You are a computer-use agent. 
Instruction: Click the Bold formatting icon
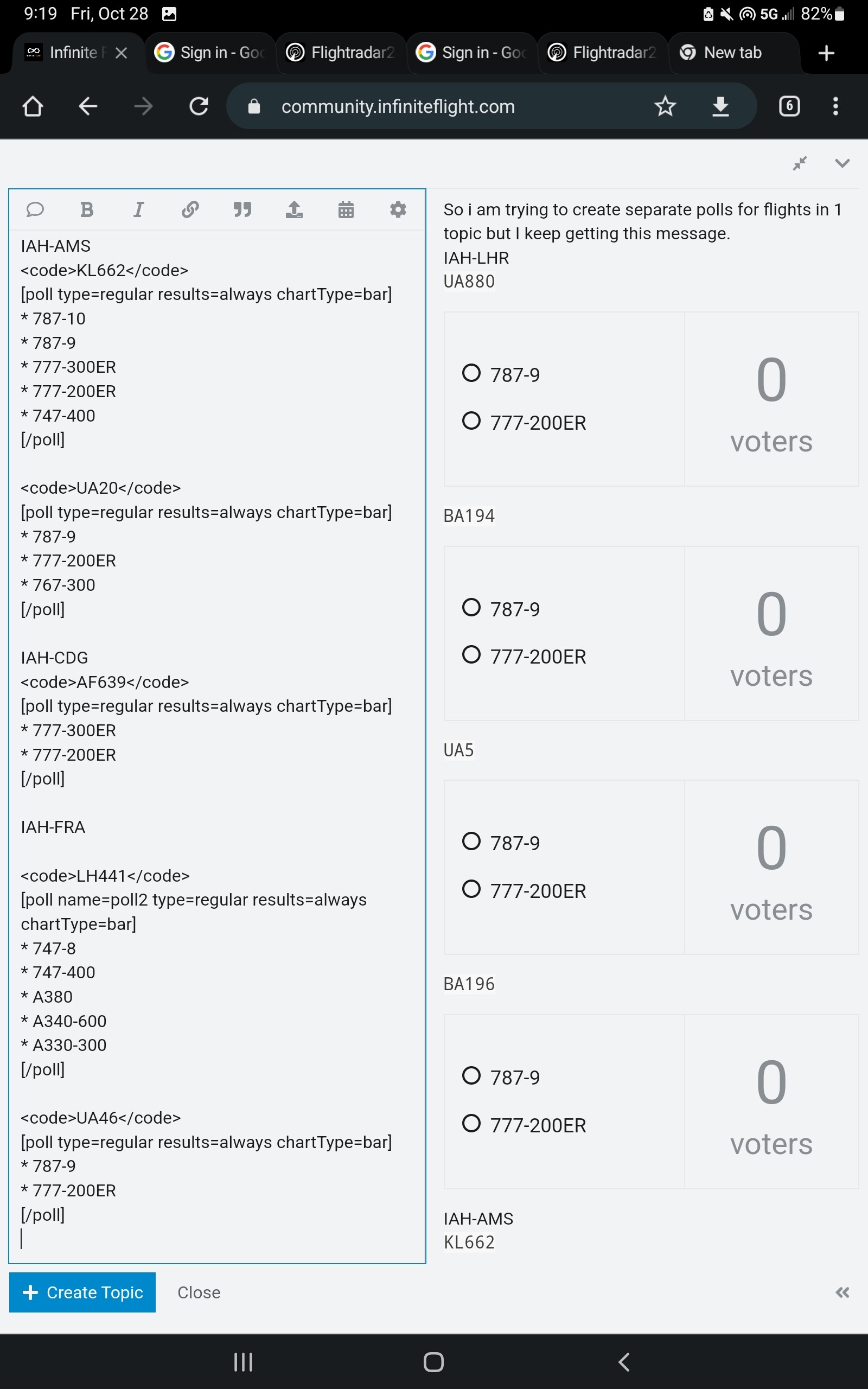click(87, 209)
